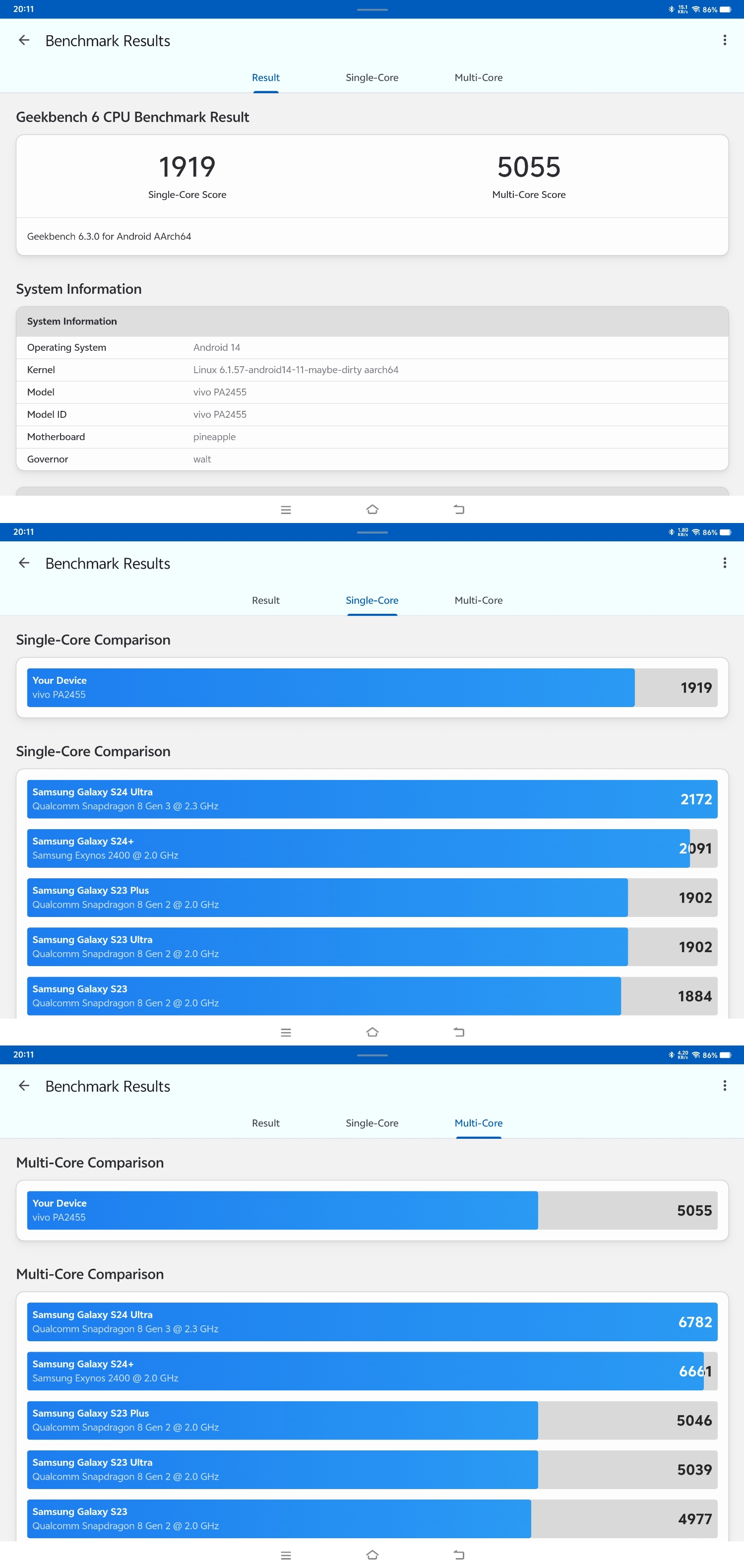Tap the gray System Information table header
This screenshot has width=744, height=1568.
(x=372, y=322)
